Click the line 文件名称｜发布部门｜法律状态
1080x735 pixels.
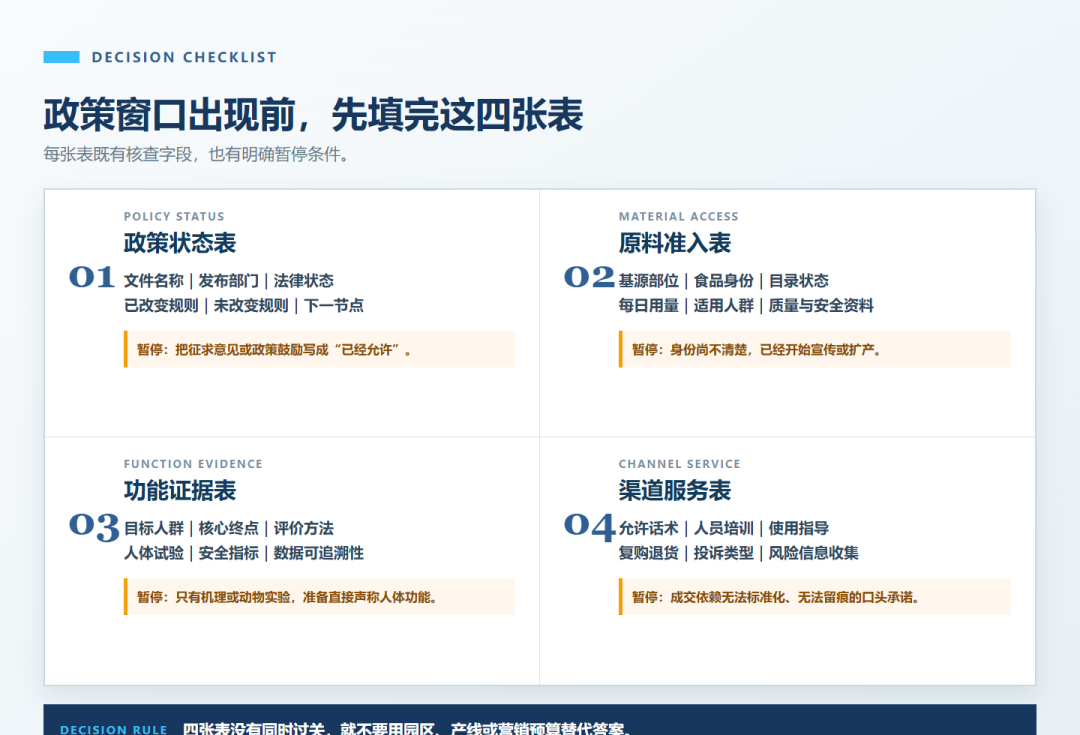click(229, 281)
